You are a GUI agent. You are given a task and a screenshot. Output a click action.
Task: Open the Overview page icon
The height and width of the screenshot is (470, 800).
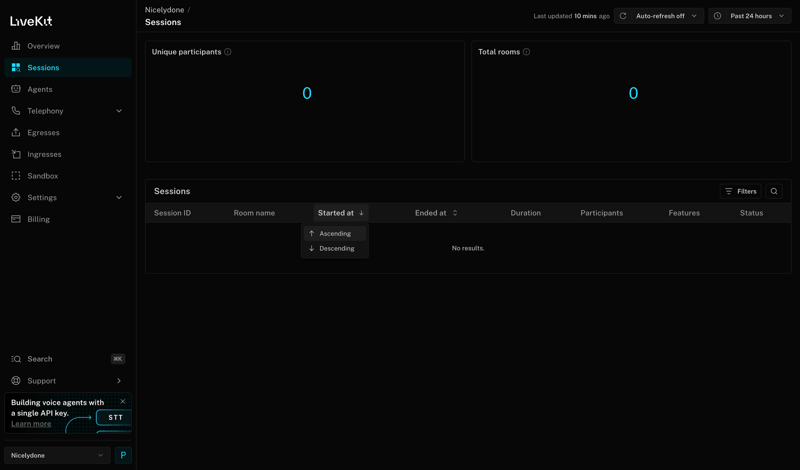(16, 46)
